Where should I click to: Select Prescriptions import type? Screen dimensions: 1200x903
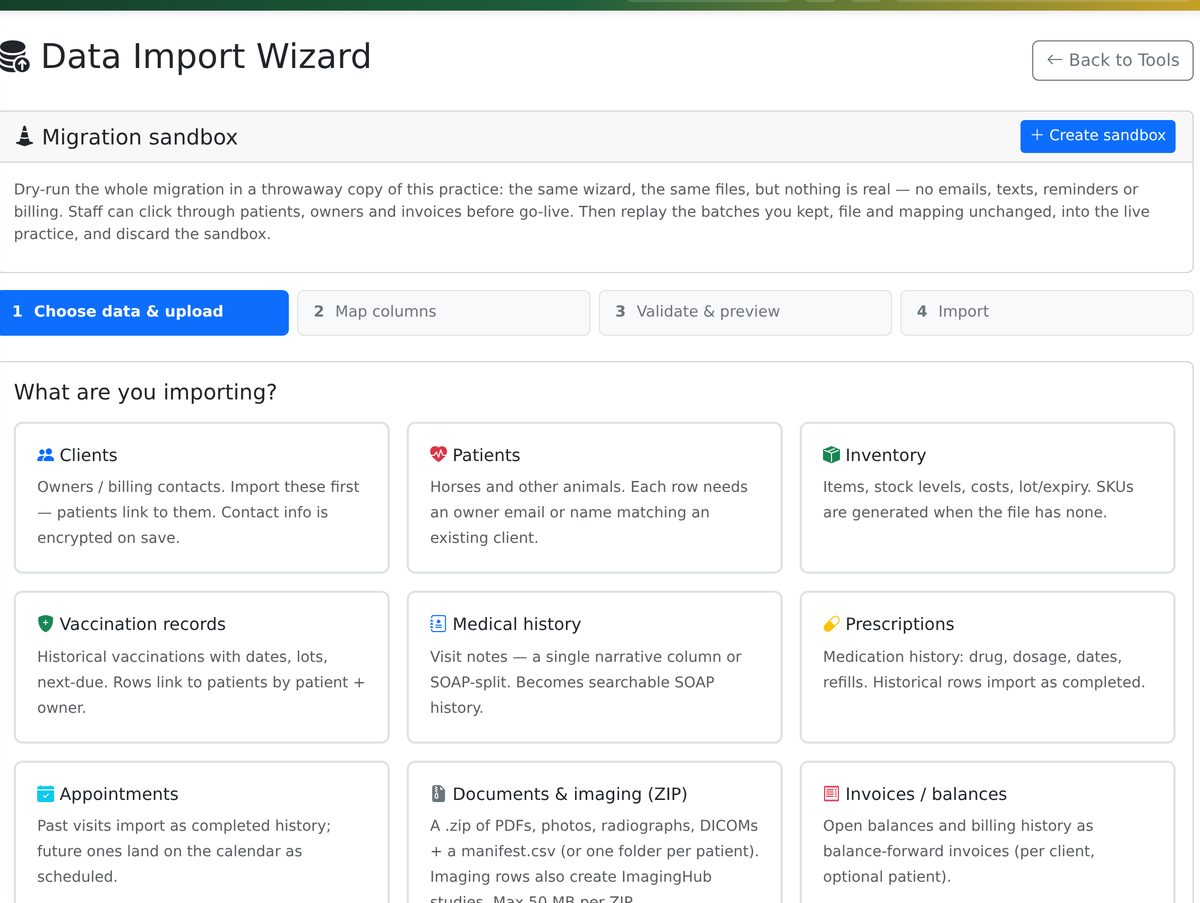987,667
